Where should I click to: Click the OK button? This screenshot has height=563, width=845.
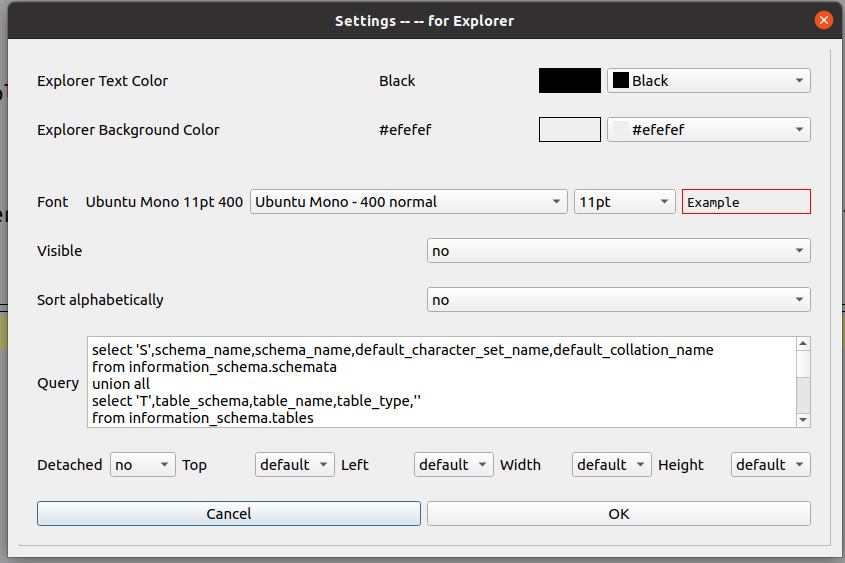[x=619, y=513]
